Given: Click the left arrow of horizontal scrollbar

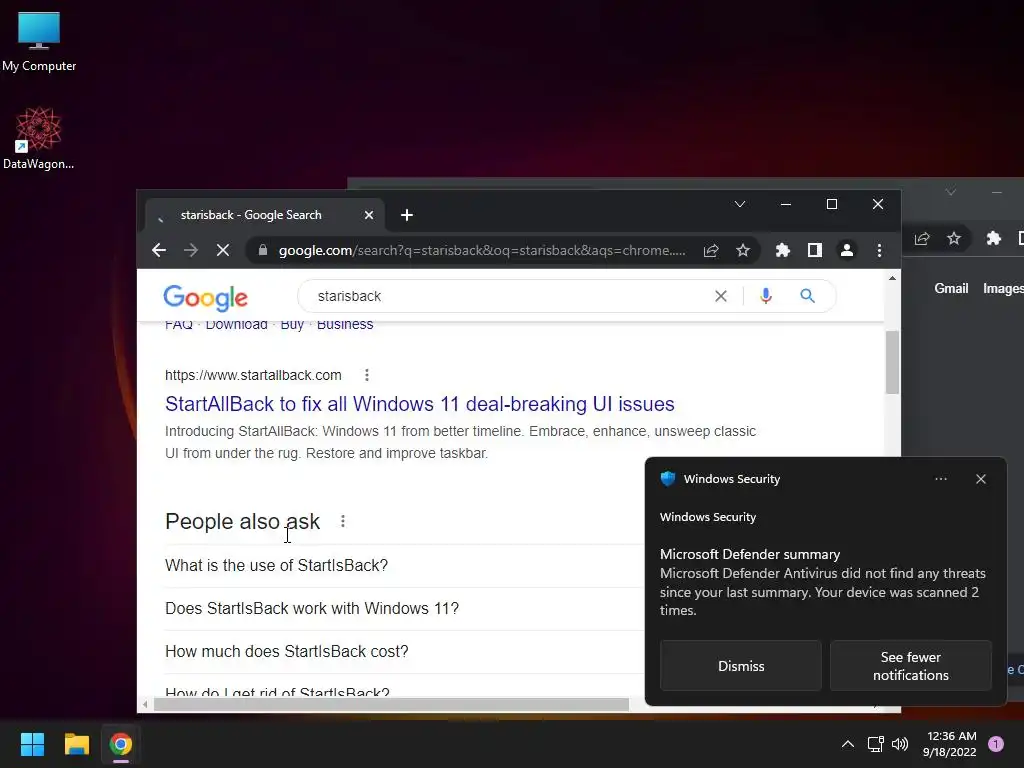Looking at the screenshot, I should [x=145, y=705].
